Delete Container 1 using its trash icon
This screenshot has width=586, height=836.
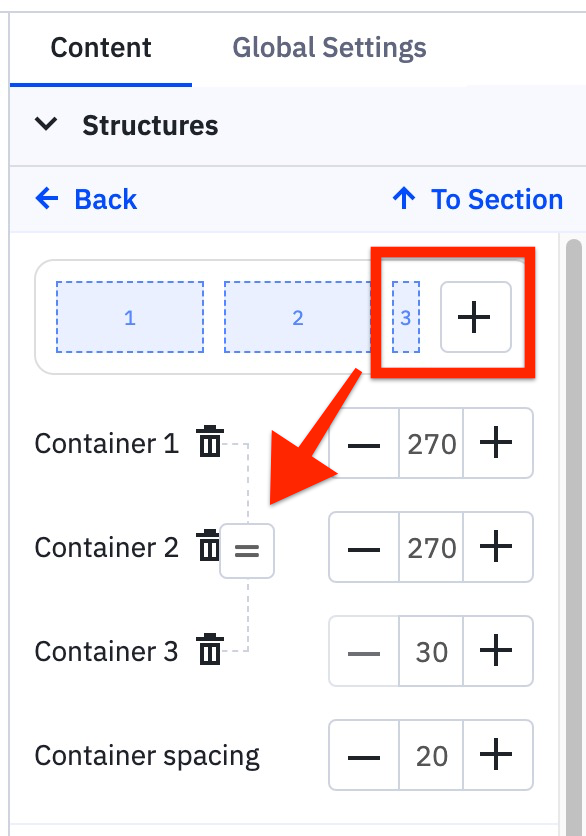pos(210,443)
